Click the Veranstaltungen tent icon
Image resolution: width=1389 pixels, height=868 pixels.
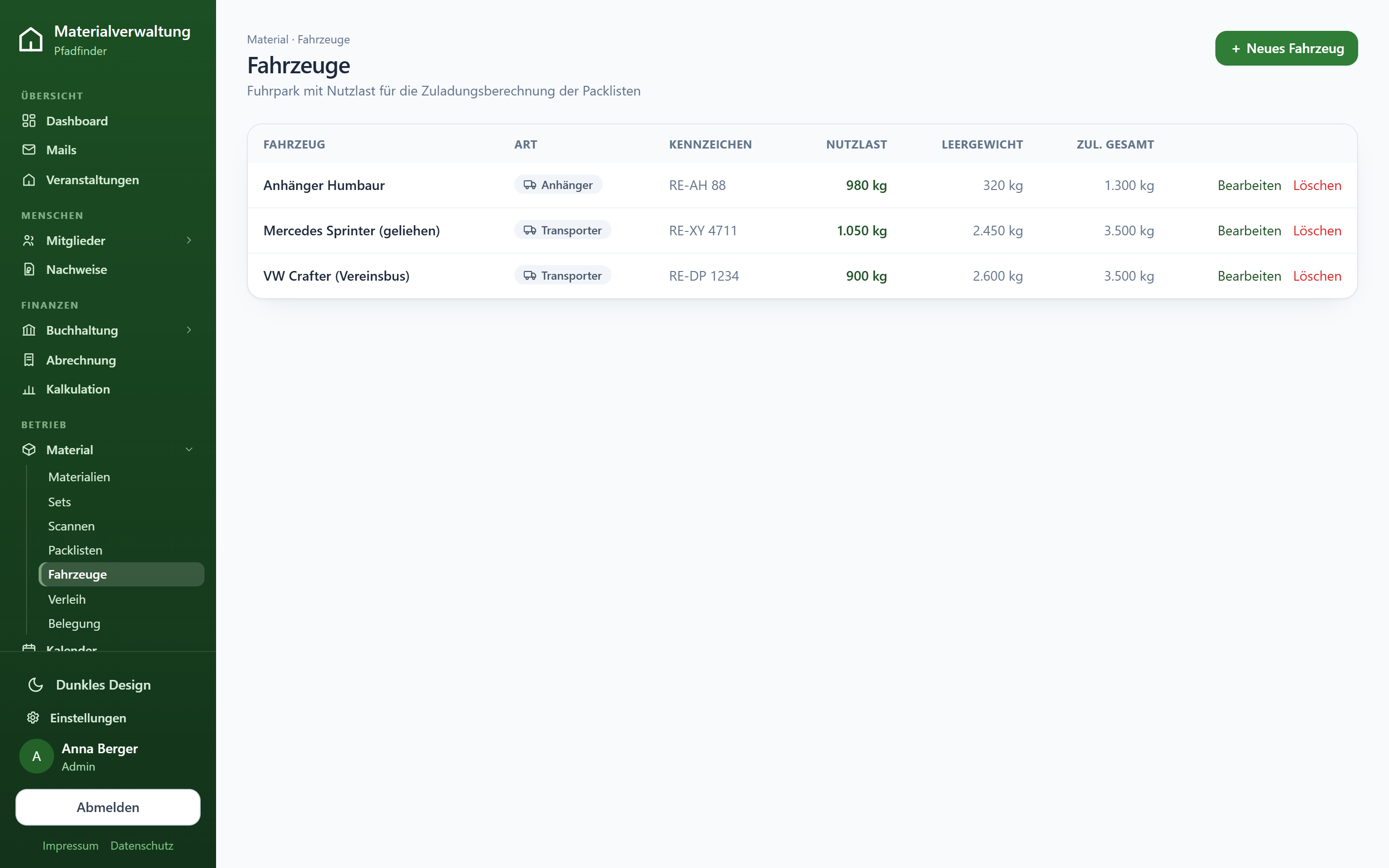tap(29, 180)
